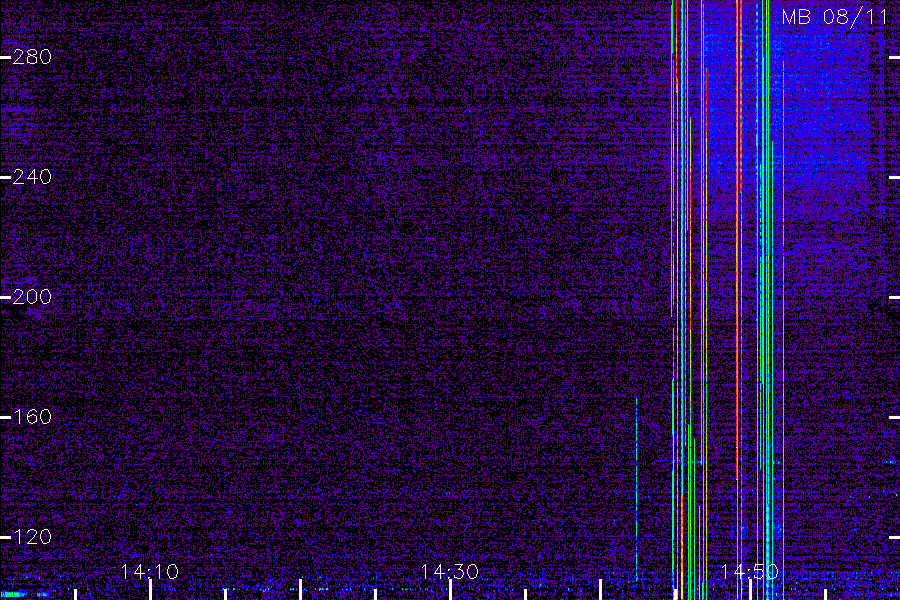Click the 280 frequency axis label

click(x=32, y=57)
